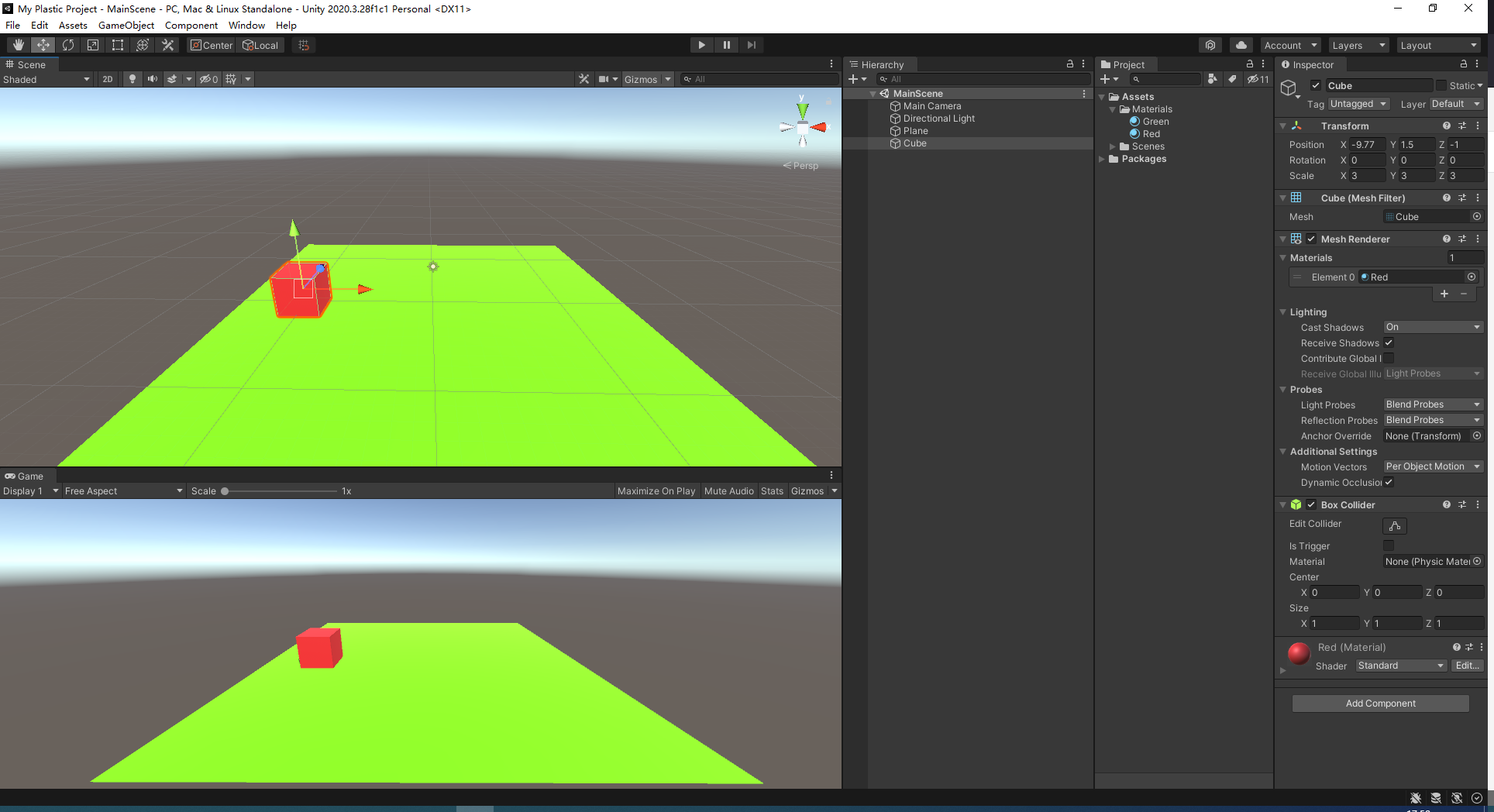The height and width of the screenshot is (812, 1494).
Task: Toggle 2D view mode in Scene view
Action: pos(108,78)
